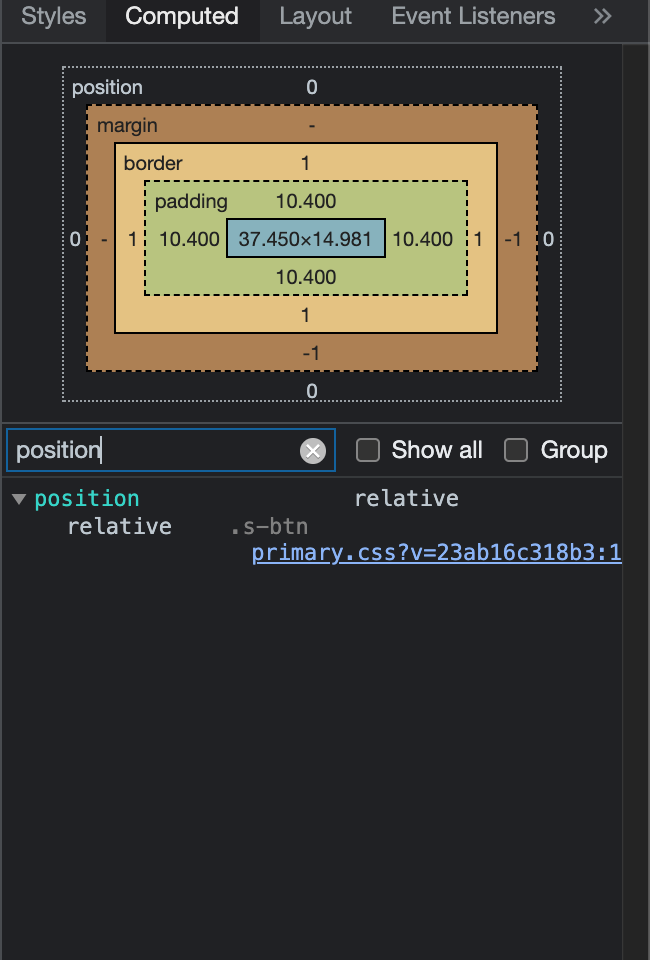Click the position top value 0
The width and height of the screenshot is (650, 960).
pos(311,88)
